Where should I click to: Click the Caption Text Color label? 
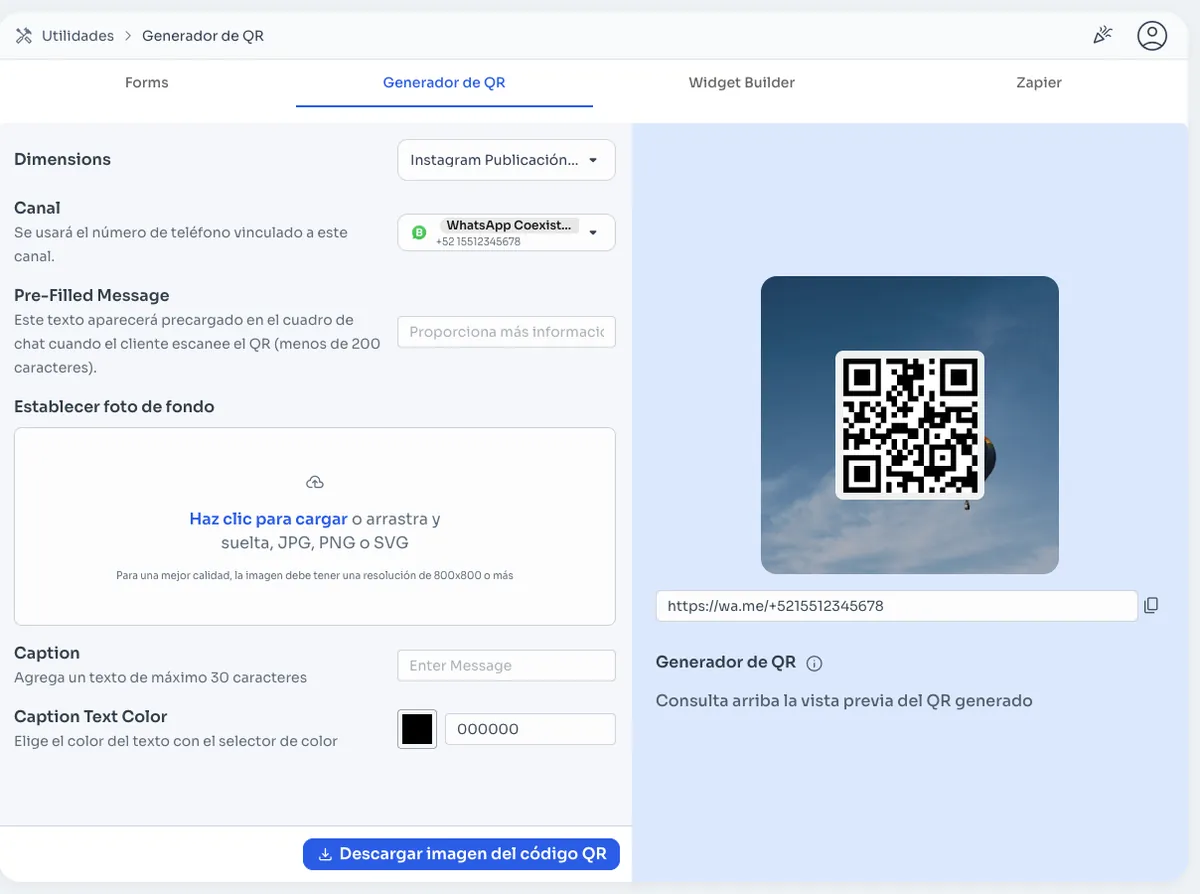click(90, 716)
